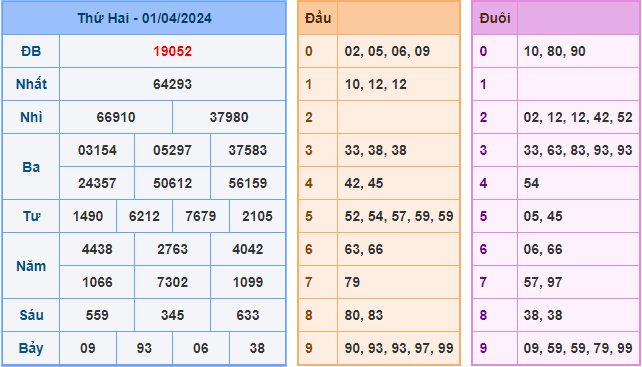This screenshot has width=642, height=367.
Task: Select the Nhì row label
Action: [x=31, y=118]
